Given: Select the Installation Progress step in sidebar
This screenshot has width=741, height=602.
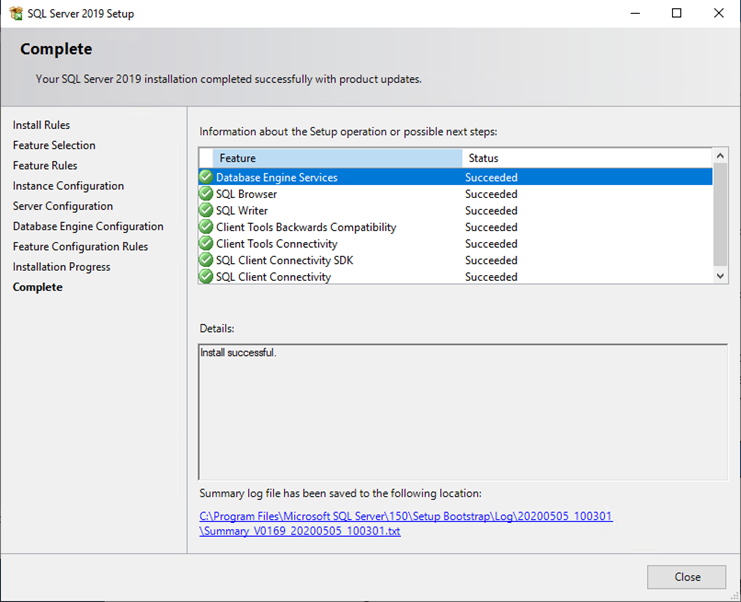Looking at the screenshot, I should click(61, 267).
